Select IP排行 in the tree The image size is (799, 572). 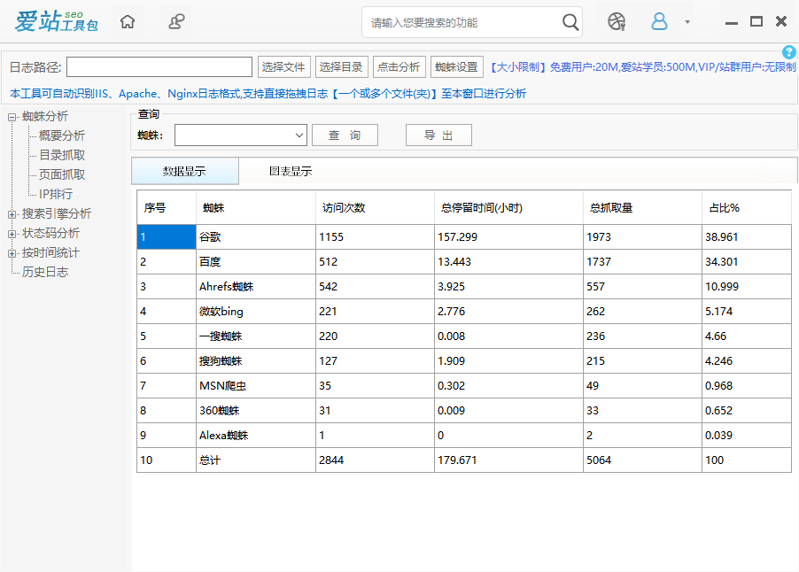[56, 194]
